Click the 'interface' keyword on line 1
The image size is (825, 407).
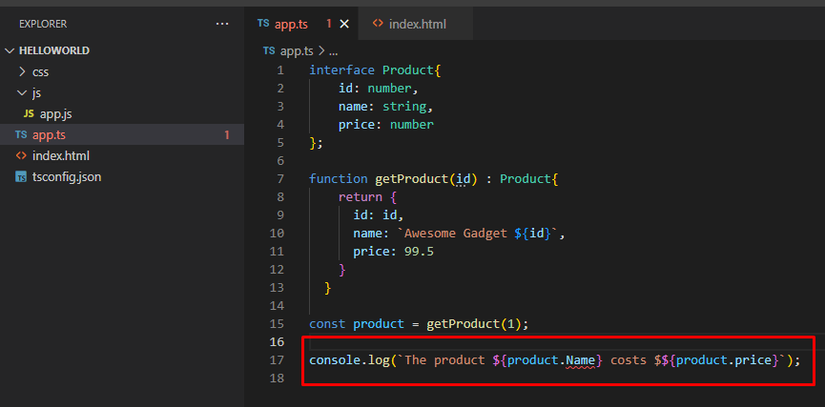[x=342, y=70]
